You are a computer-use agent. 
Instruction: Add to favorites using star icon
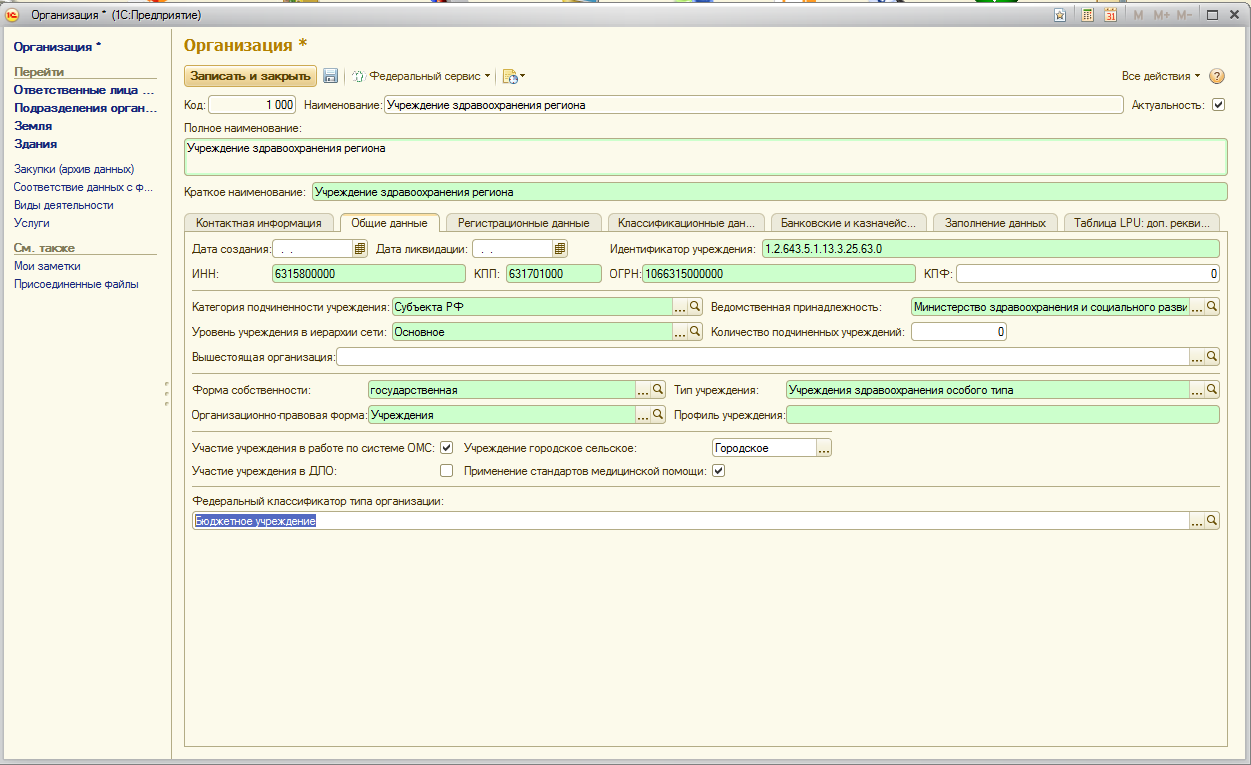1060,15
